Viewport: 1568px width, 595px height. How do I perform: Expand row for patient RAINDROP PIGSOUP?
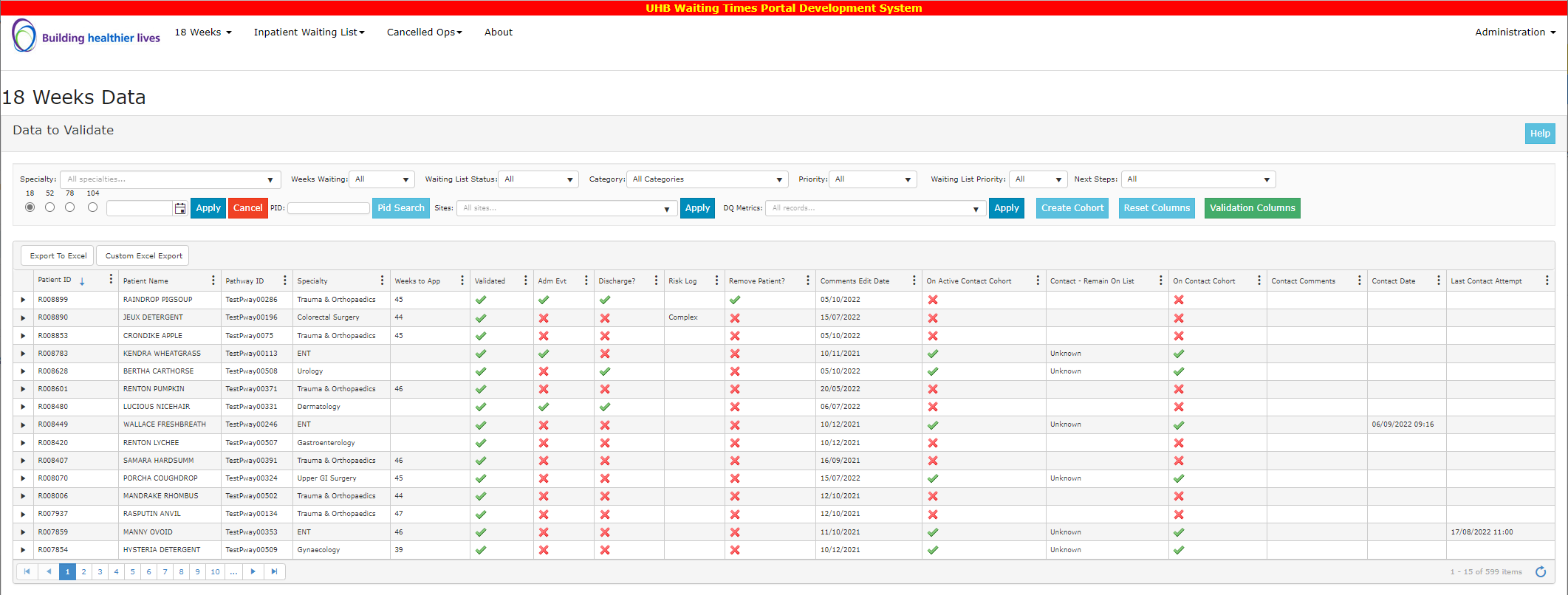tap(23, 300)
